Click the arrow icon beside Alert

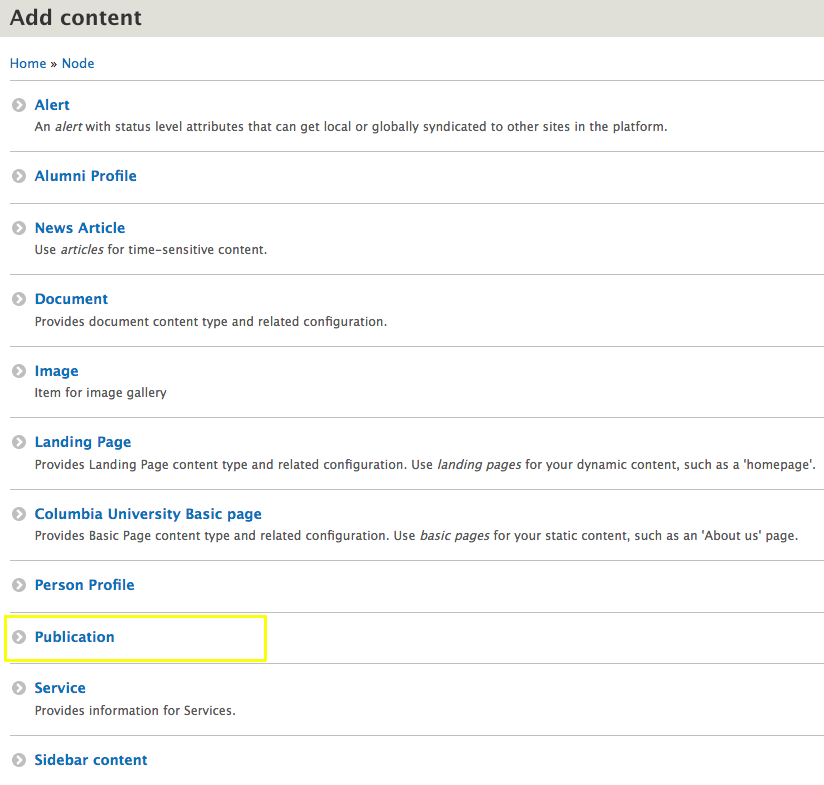[x=18, y=104]
